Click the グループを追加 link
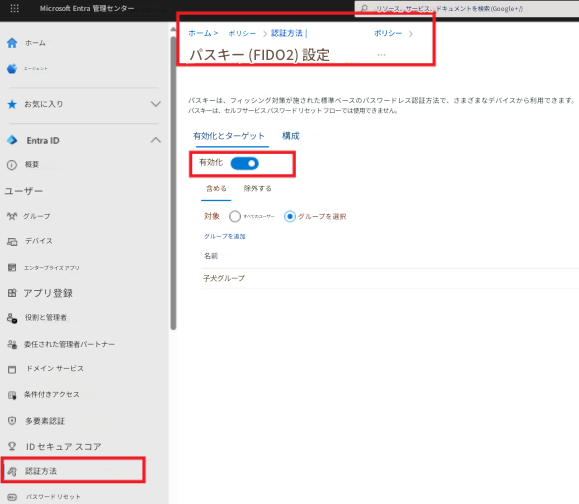The image size is (579, 504). pyautogui.click(x=225, y=236)
